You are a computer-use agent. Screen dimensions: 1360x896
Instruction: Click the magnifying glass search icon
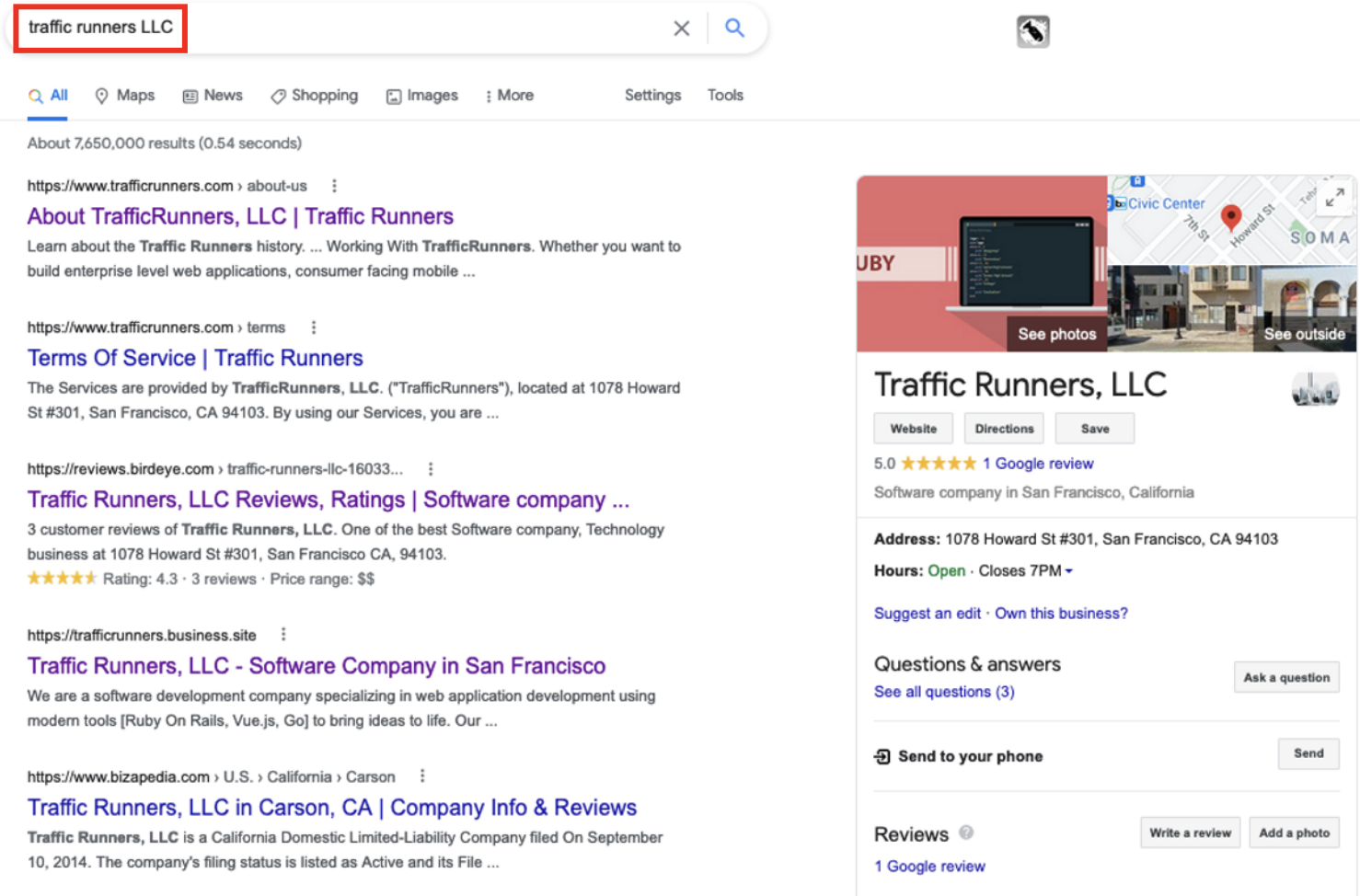coord(734,28)
